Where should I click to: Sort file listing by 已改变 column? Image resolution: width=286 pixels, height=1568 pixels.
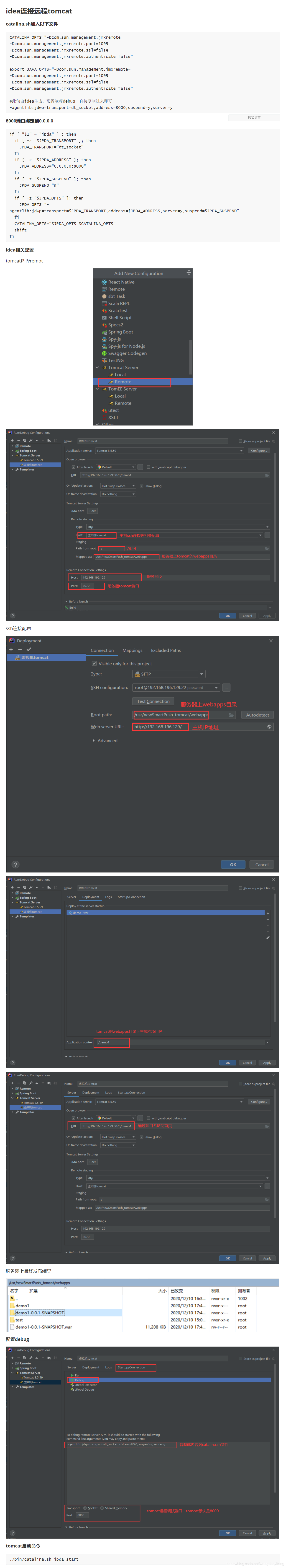pyautogui.click(x=177, y=1290)
